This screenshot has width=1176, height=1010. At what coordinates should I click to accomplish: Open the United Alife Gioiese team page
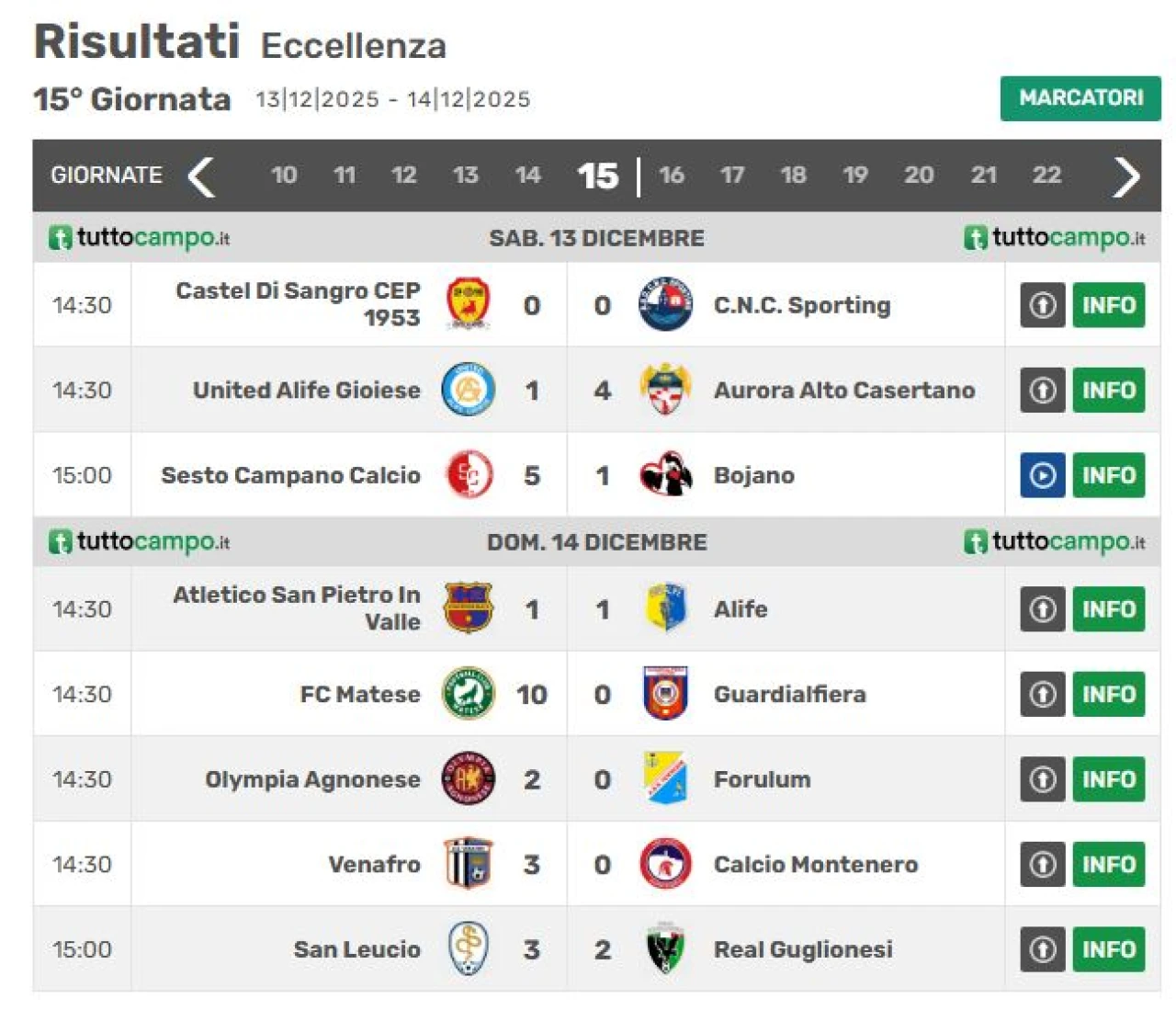tap(306, 390)
